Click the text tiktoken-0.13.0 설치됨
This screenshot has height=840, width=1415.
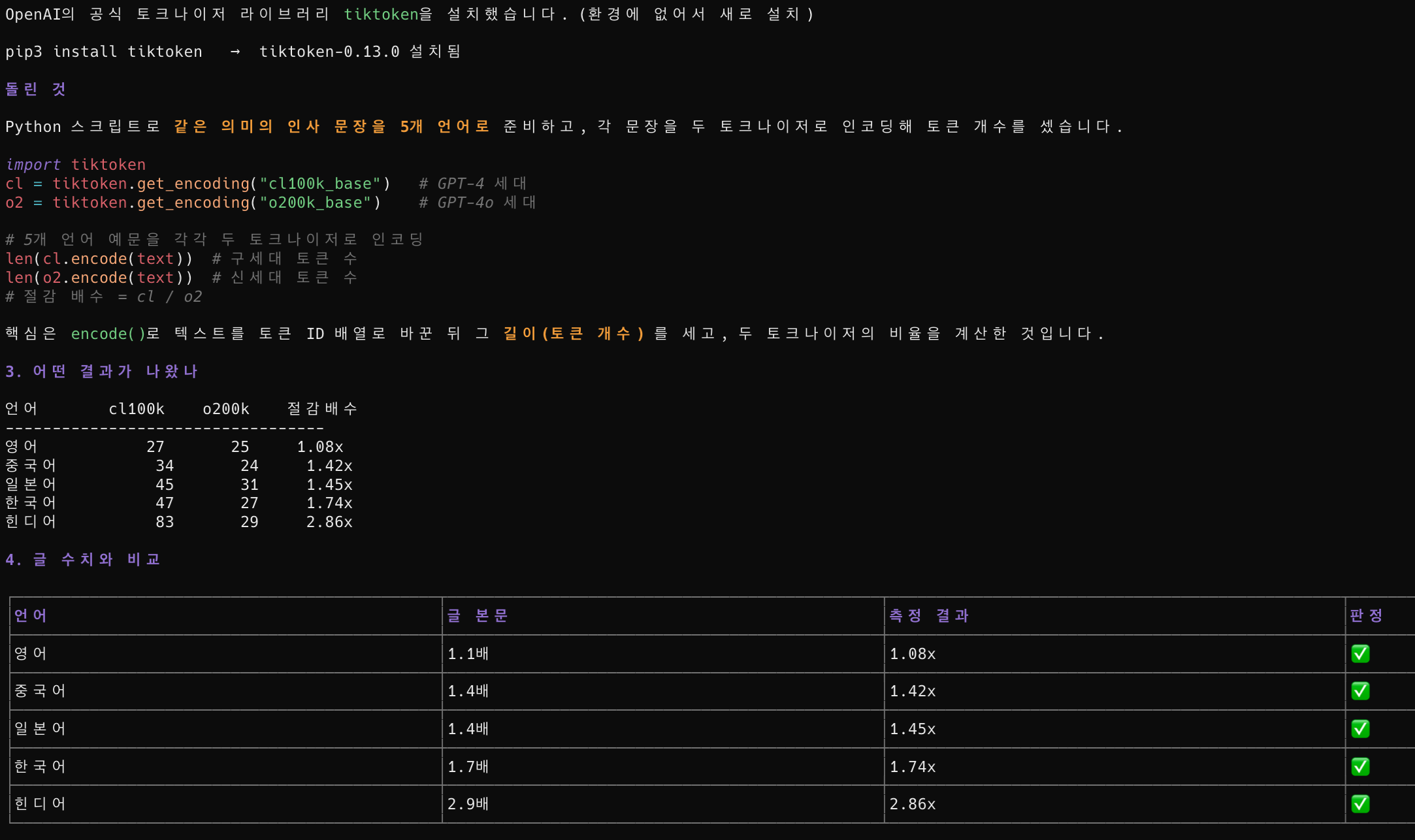(360, 52)
